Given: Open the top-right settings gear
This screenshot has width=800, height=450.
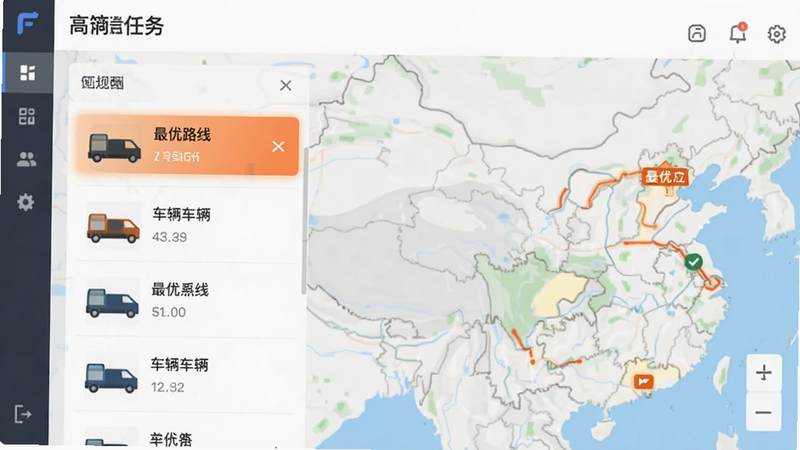Looking at the screenshot, I should [777, 34].
